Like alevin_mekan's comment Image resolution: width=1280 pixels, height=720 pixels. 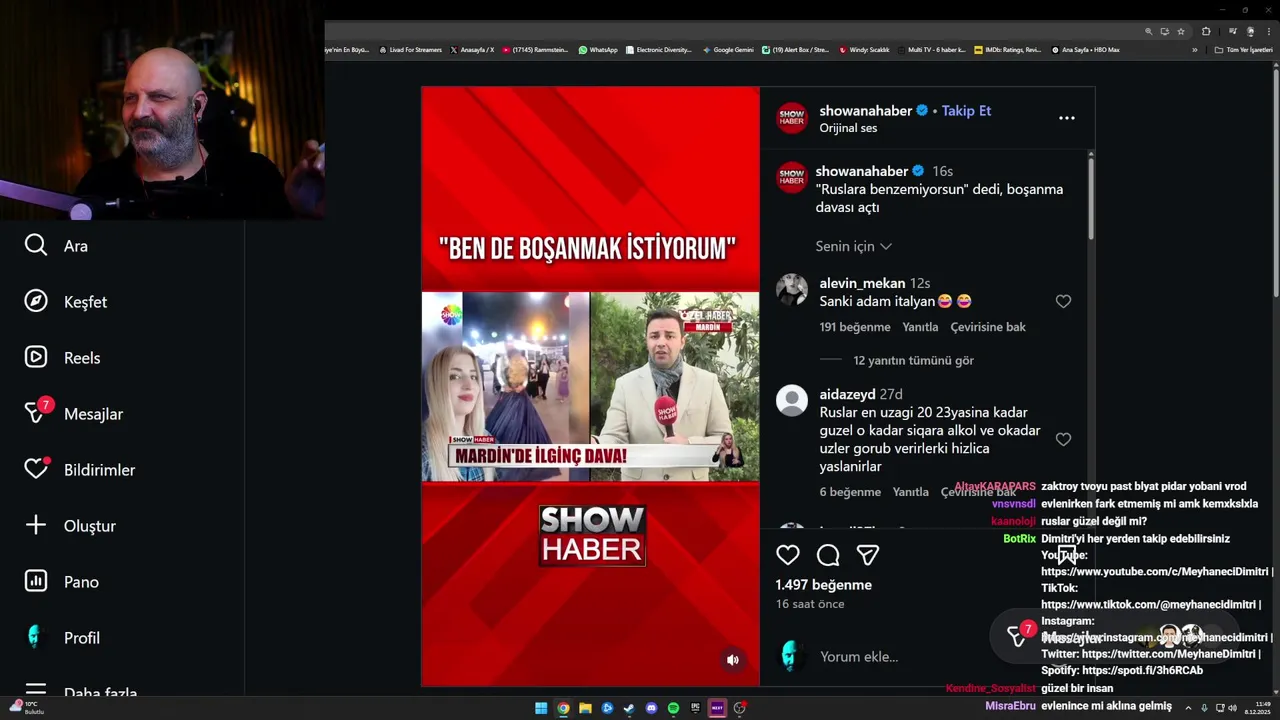point(1063,301)
